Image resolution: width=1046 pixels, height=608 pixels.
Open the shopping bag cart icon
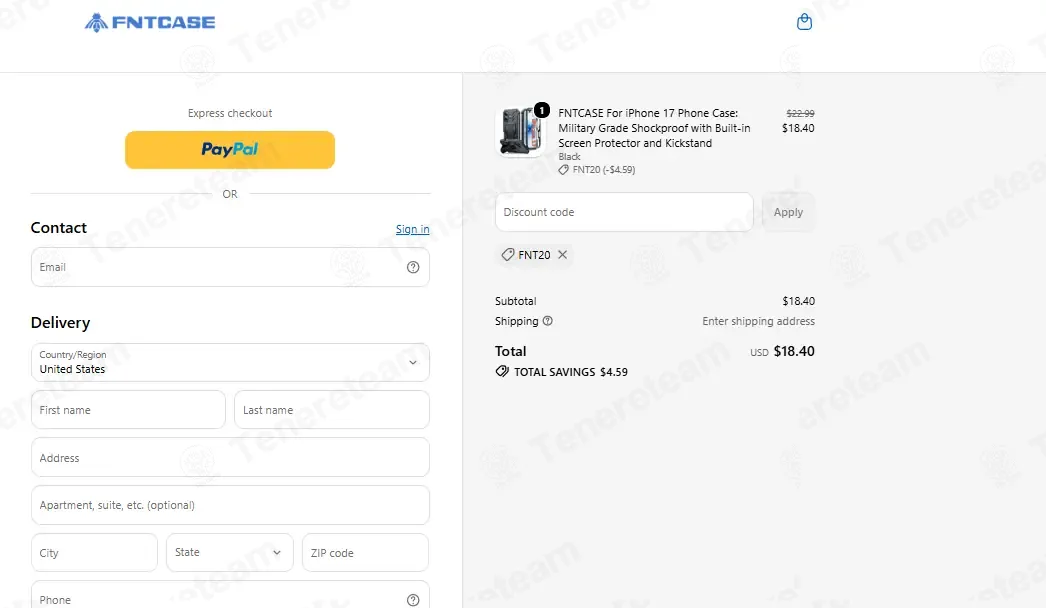pos(805,21)
